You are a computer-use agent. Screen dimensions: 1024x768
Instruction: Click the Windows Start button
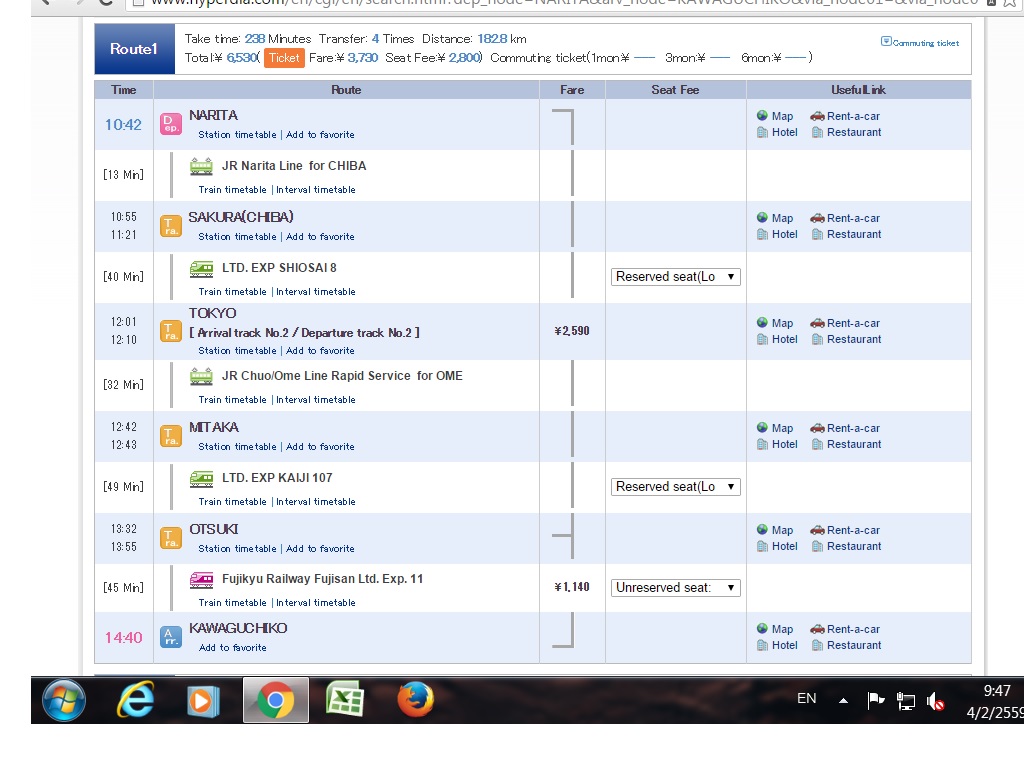point(64,700)
